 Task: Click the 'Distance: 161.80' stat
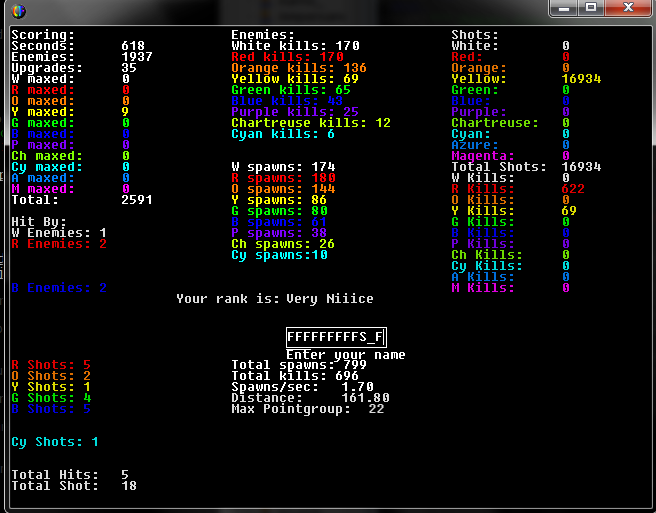pyautogui.click(x=310, y=398)
